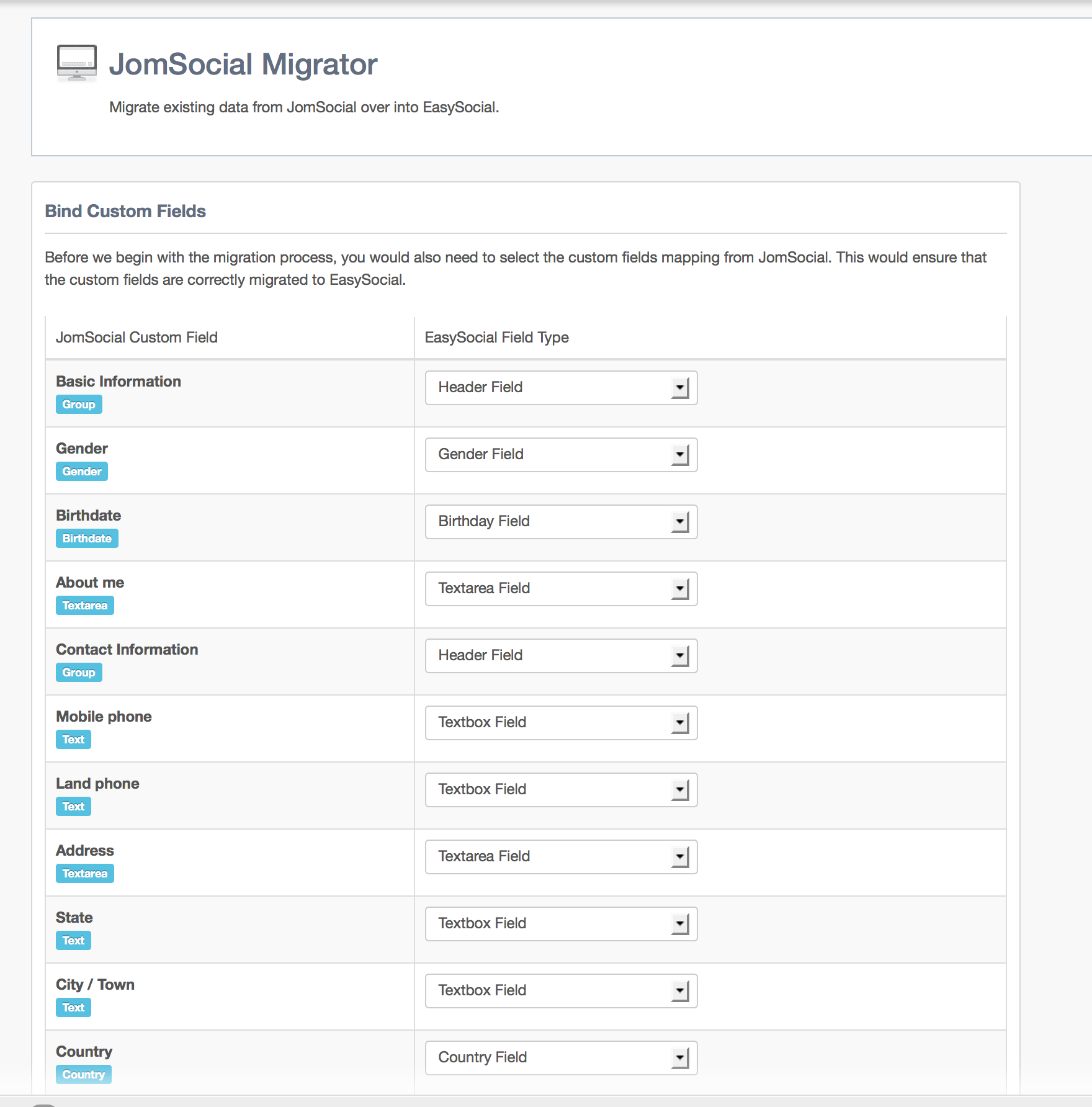Open the Birthdate field type dropdown

point(561,522)
